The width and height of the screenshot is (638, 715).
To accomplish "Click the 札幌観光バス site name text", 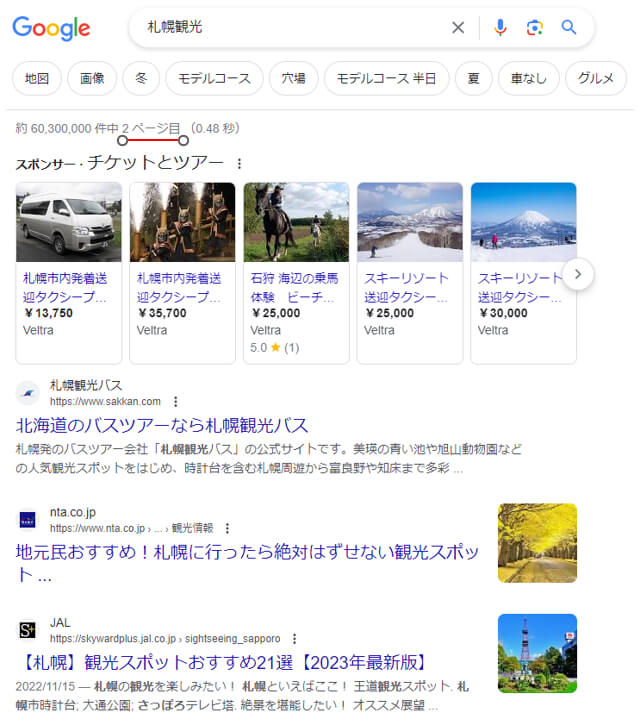I will point(86,385).
